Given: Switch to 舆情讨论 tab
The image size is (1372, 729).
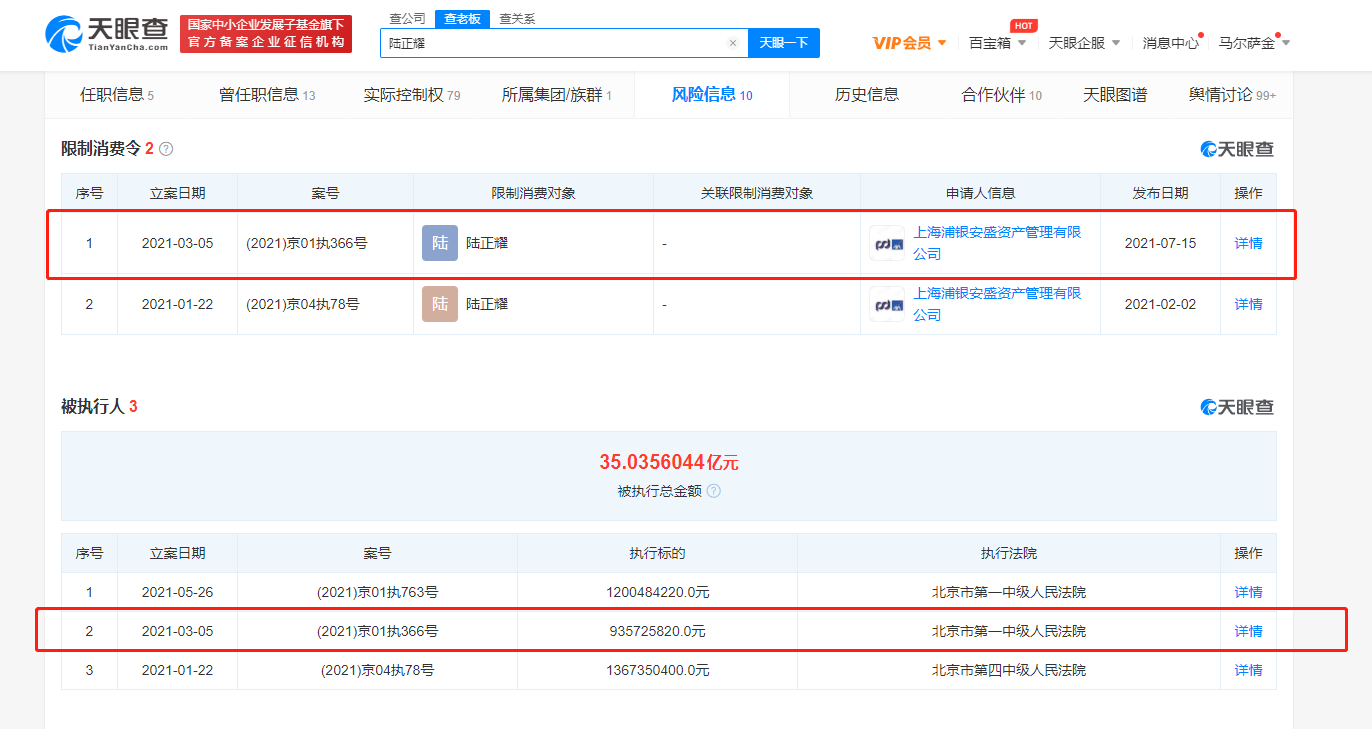Looking at the screenshot, I should tap(1225, 93).
